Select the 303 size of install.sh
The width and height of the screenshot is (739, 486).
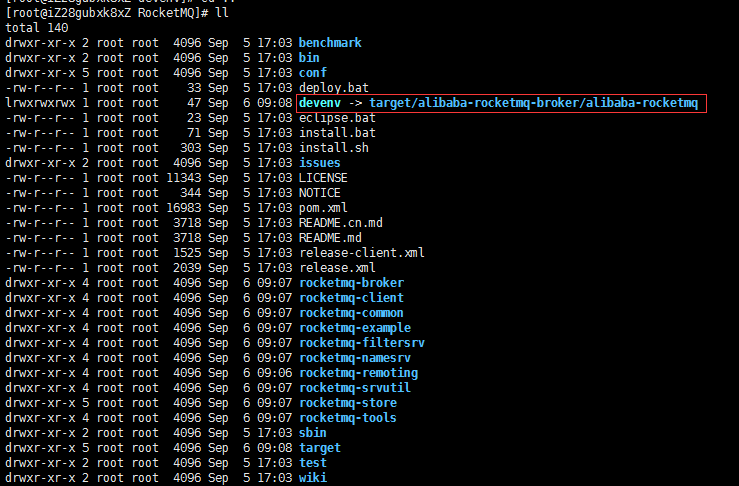(191, 148)
